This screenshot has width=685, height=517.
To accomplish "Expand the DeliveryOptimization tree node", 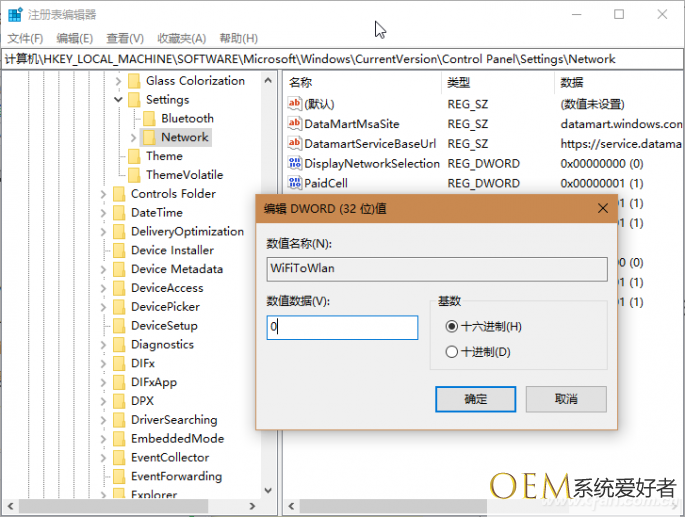I will pyautogui.click(x=104, y=232).
